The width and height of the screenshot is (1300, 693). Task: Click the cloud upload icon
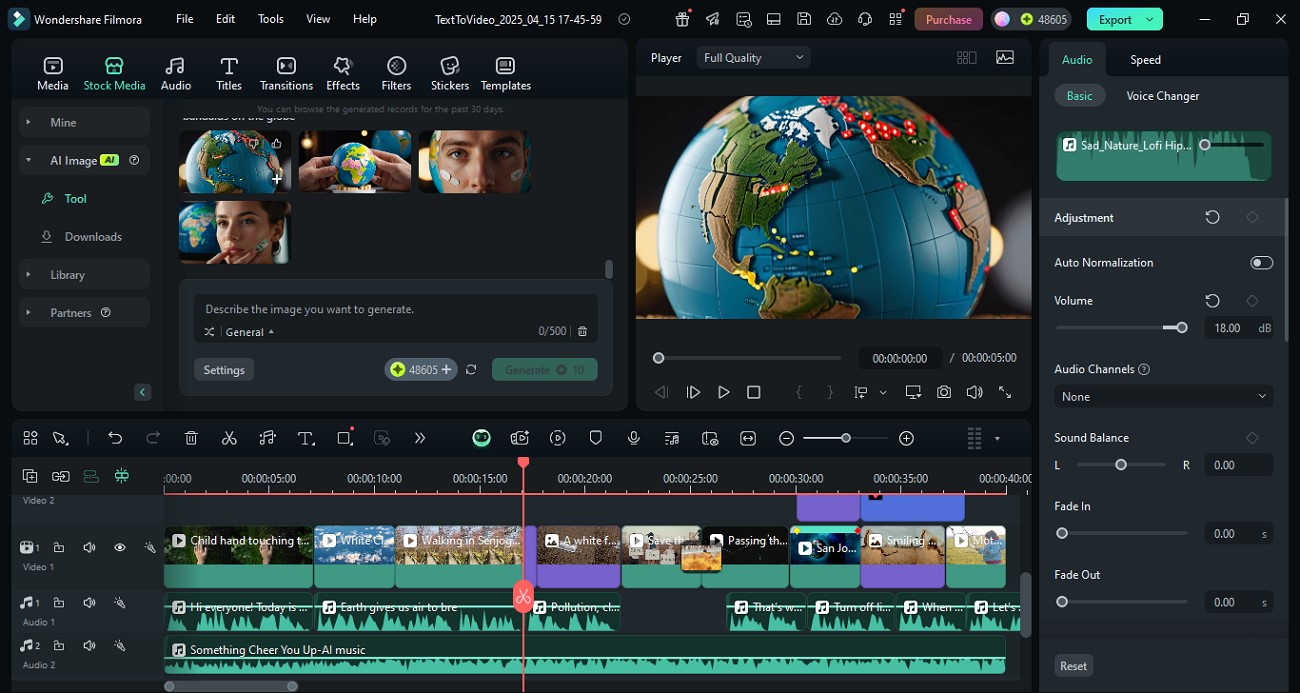click(x=835, y=19)
